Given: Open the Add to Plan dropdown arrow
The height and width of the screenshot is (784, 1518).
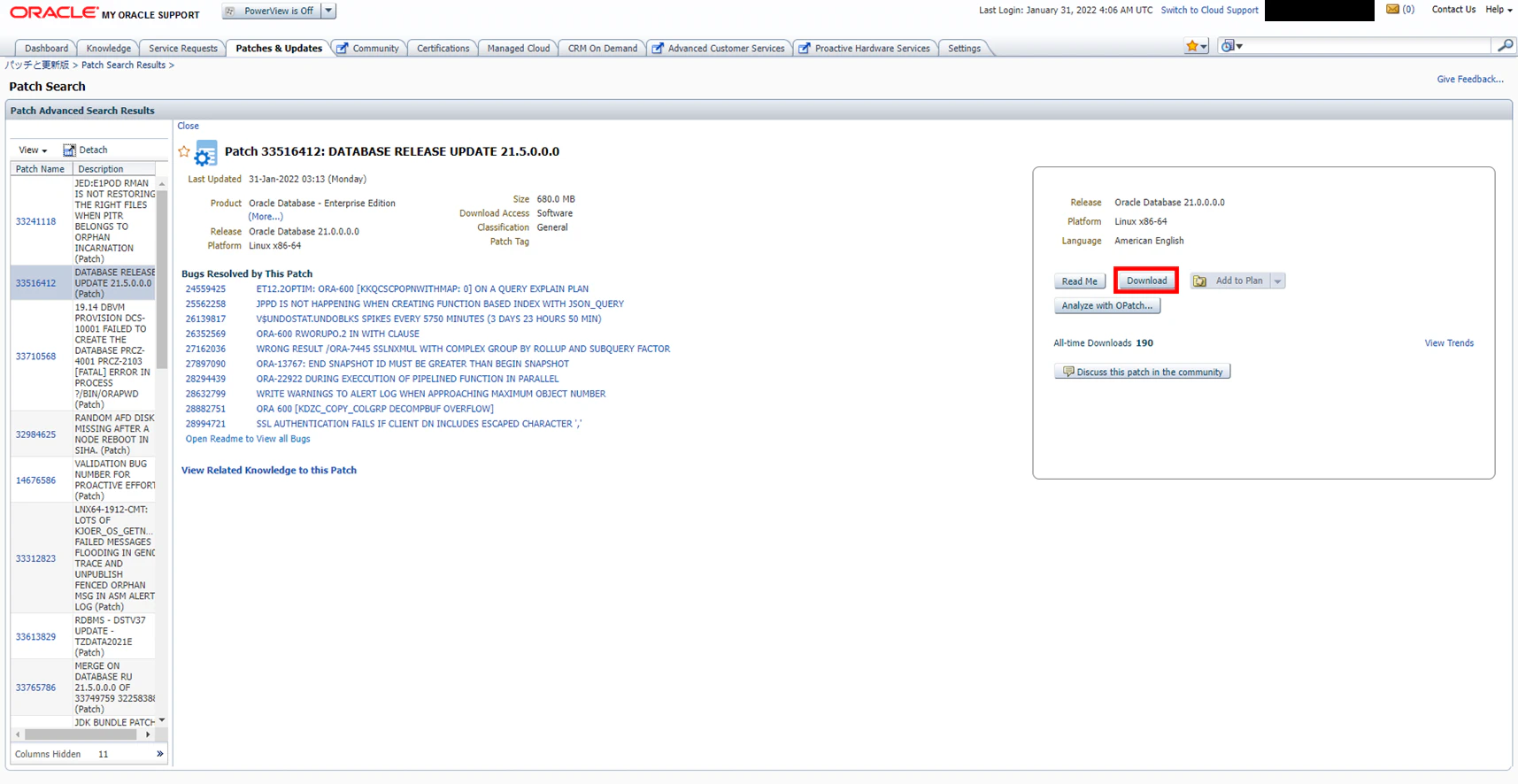Looking at the screenshot, I should coord(1277,281).
